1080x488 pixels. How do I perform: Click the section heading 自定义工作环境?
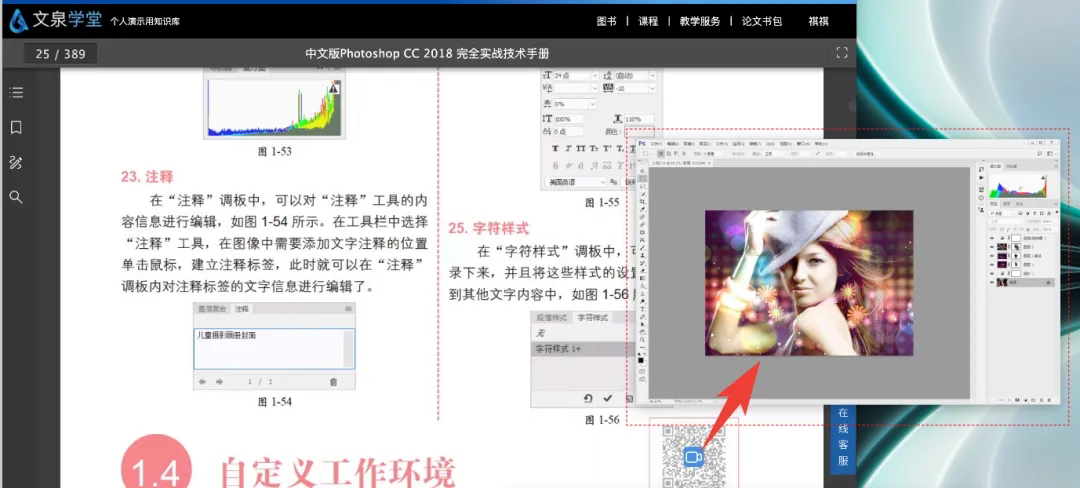click(x=338, y=472)
